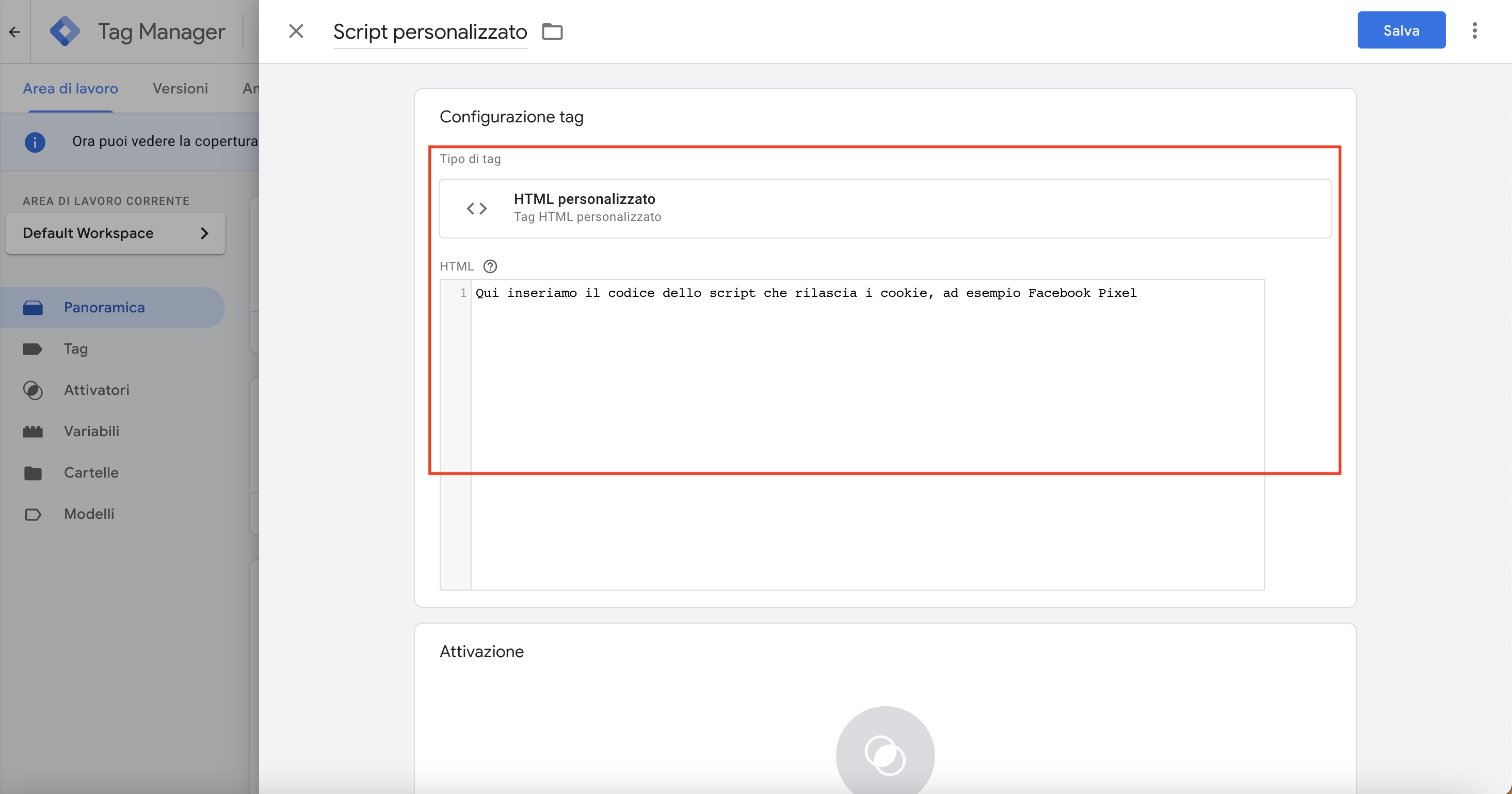Image resolution: width=1512 pixels, height=794 pixels.
Task: Click the grey trigger circle under Attivazione
Action: click(x=885, y=755)
